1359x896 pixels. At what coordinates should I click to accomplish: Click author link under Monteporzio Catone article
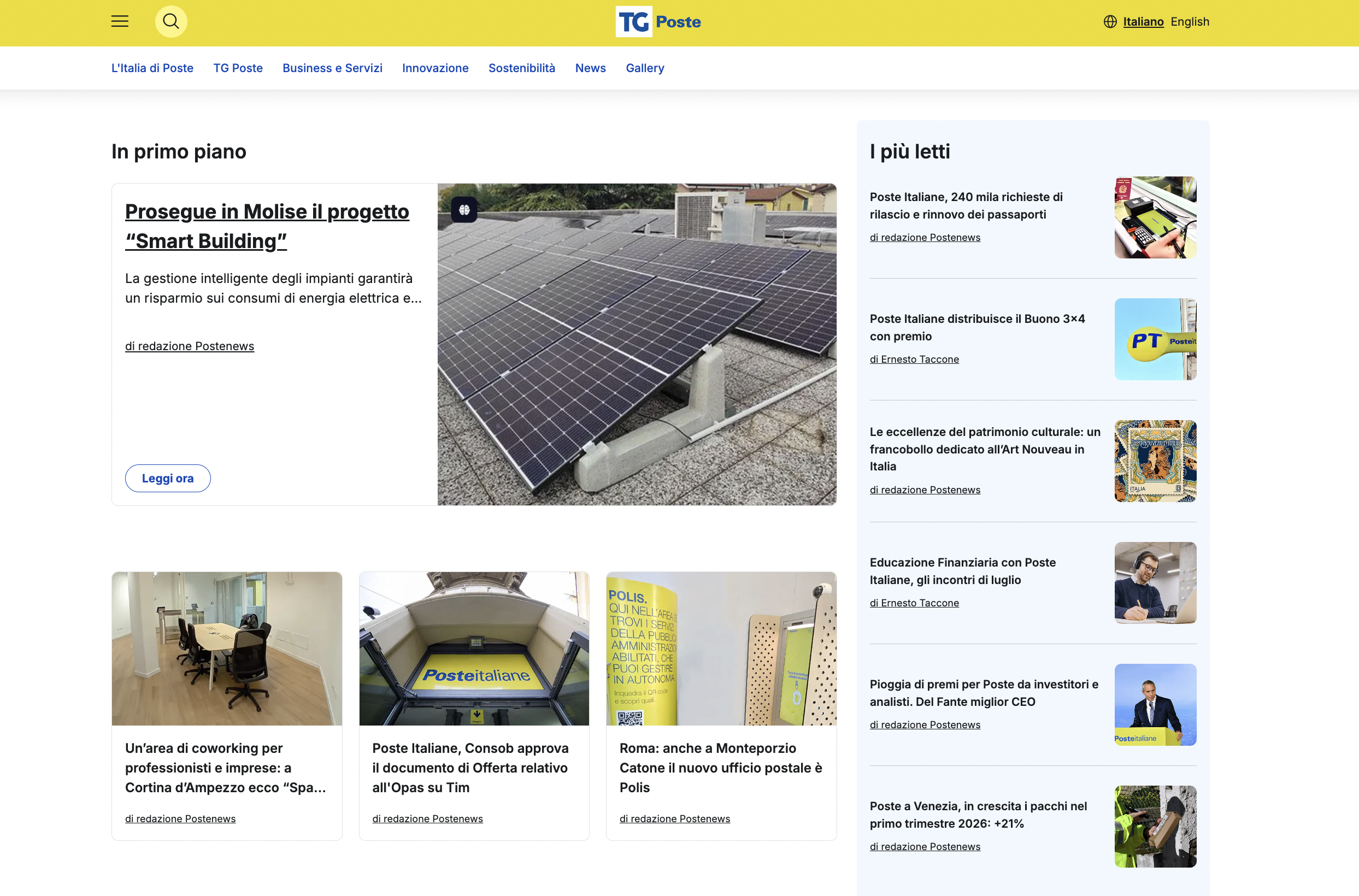675,819
